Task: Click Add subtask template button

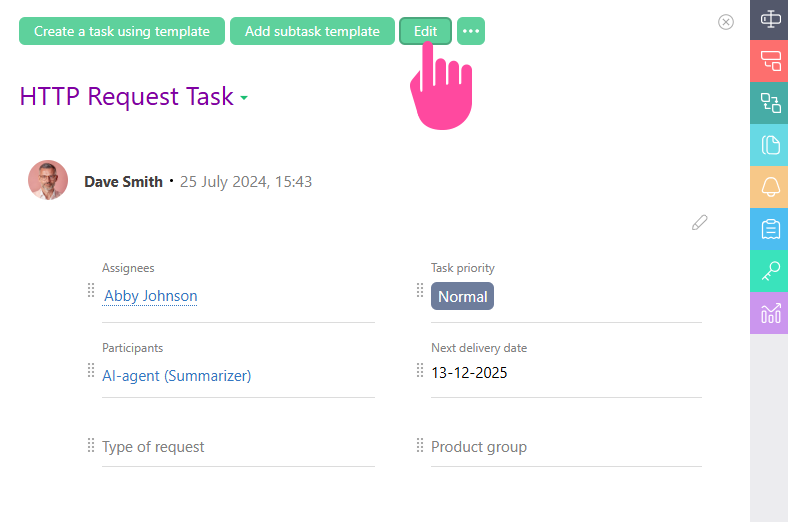Action: (312, 31)
